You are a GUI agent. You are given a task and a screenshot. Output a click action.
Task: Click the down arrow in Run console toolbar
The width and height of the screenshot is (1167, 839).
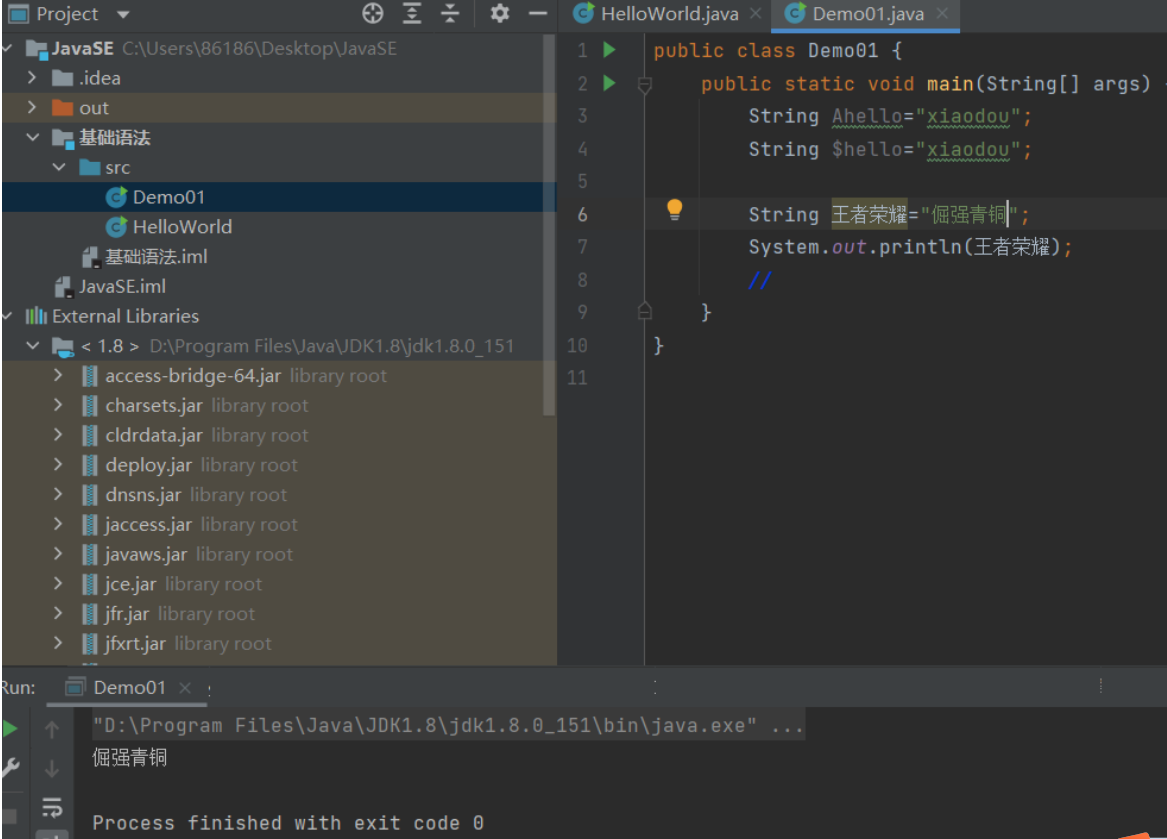point(51,768)
